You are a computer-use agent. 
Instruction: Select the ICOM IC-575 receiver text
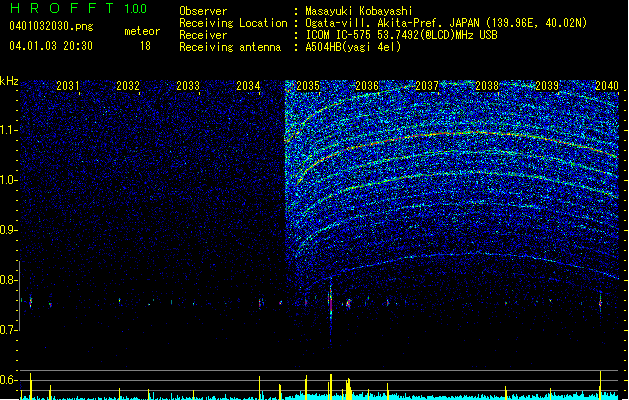click(401, 35)
